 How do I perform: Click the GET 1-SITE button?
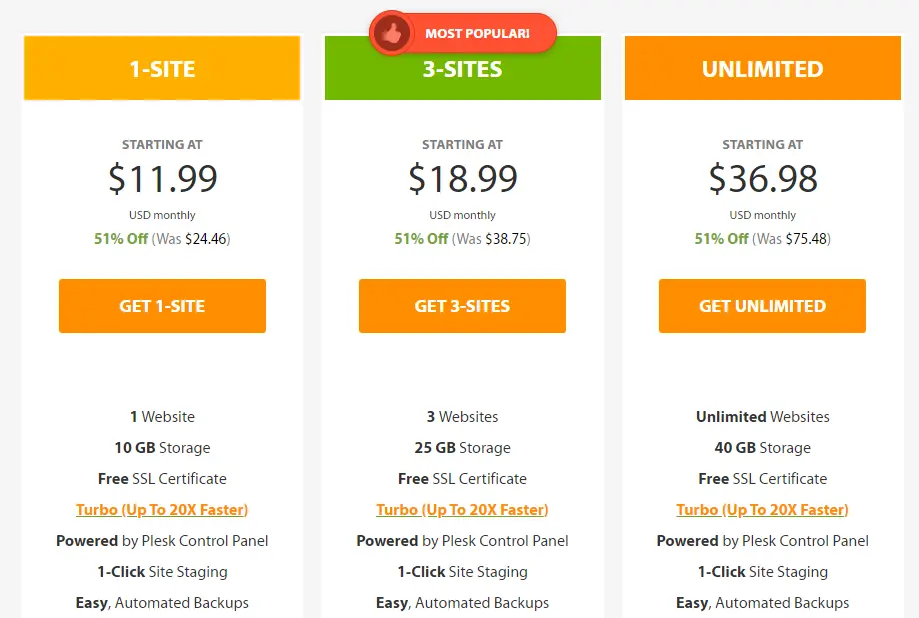[162, 306]
